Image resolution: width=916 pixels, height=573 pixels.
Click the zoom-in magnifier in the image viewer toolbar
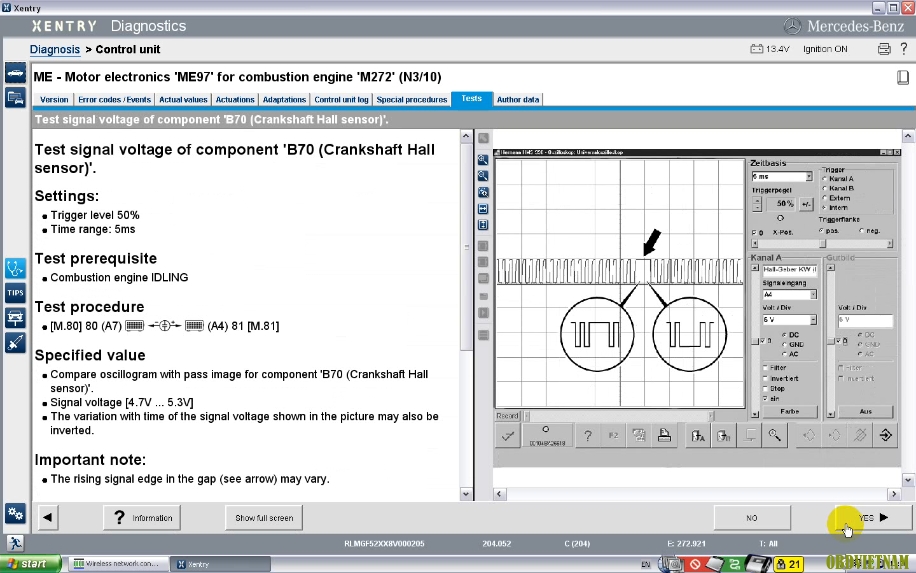point(483,159)
